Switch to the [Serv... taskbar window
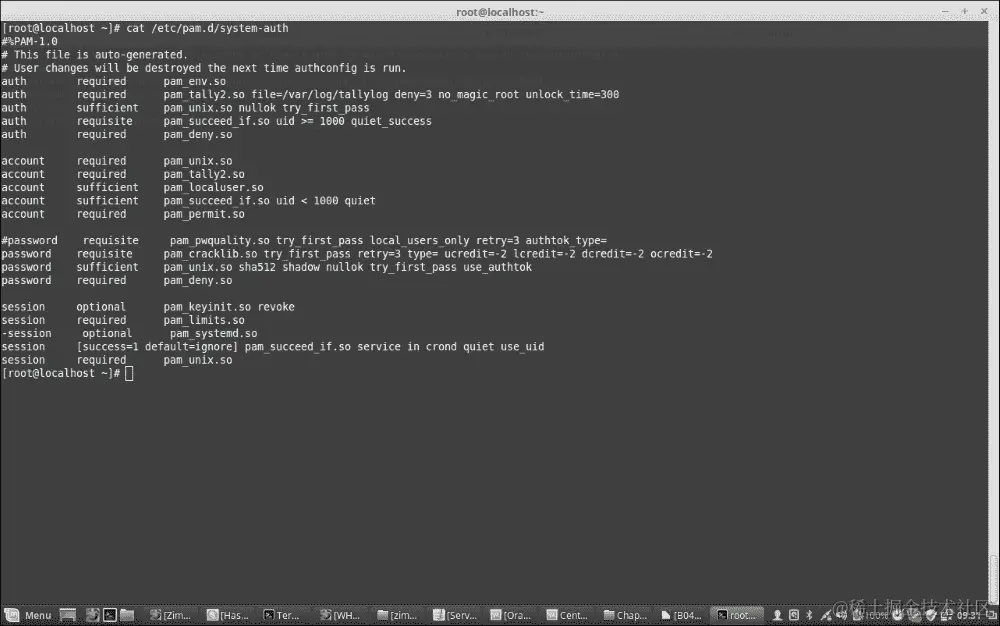Viewport: 1000px width, 626px height. 455,615
